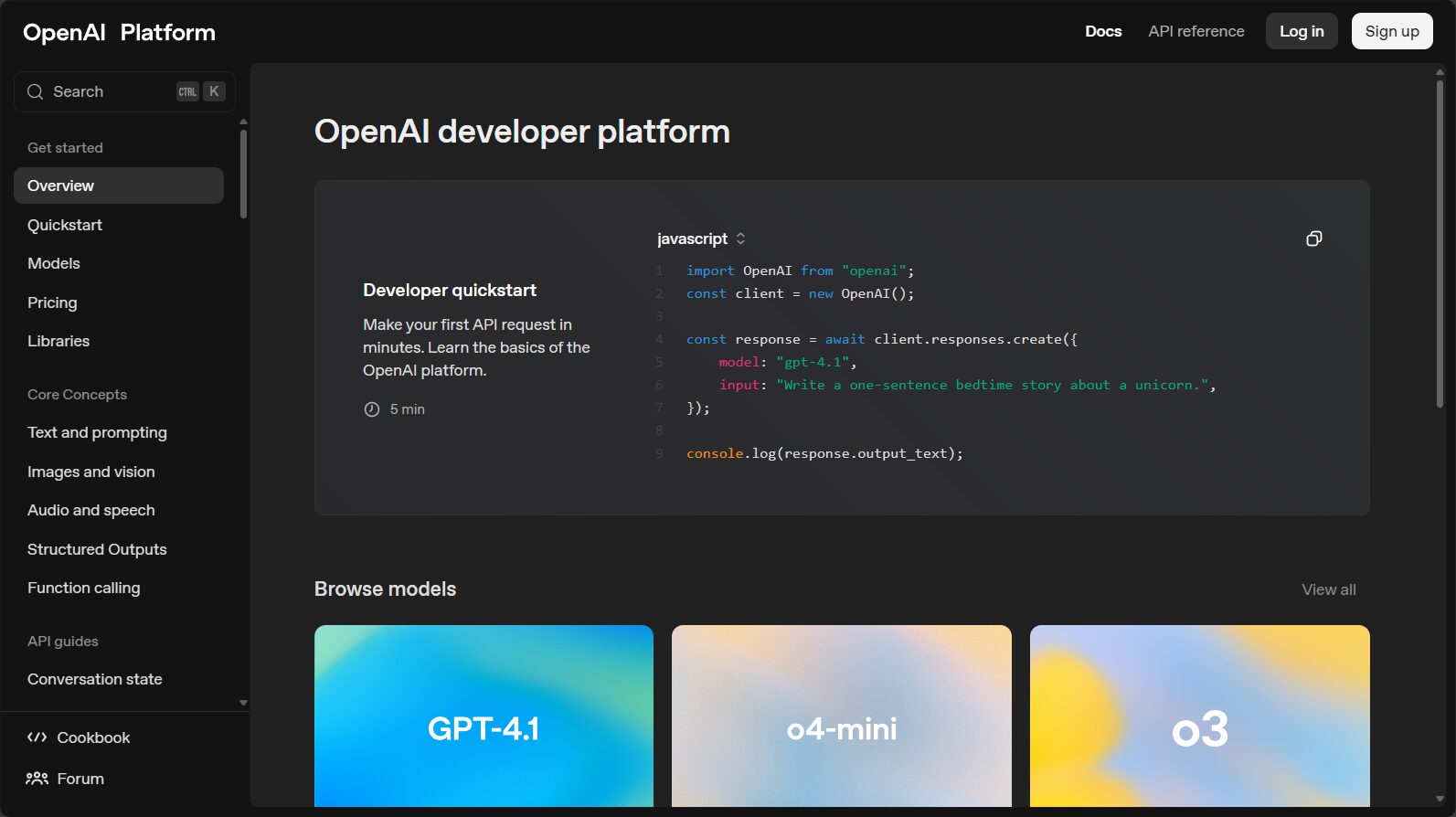Open the API reference tab
This screenshot has width=1456, height=817.
(1196, 31)
